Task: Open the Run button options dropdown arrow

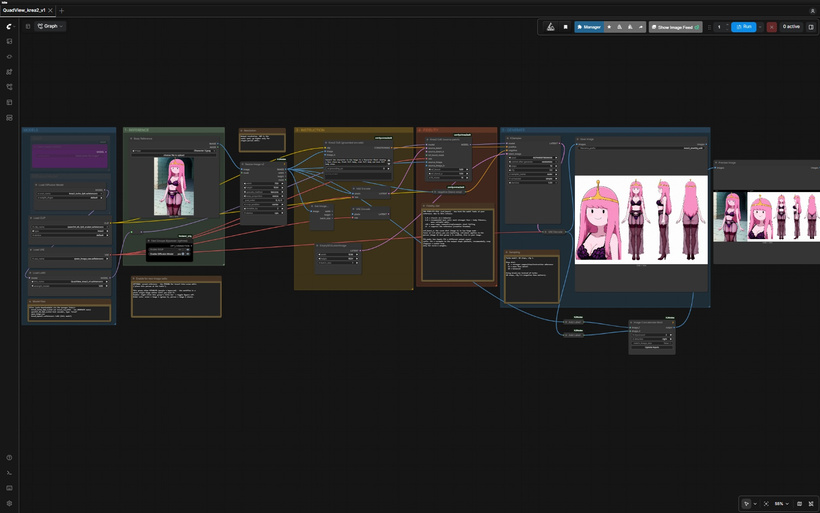Action: click(760, 27)
